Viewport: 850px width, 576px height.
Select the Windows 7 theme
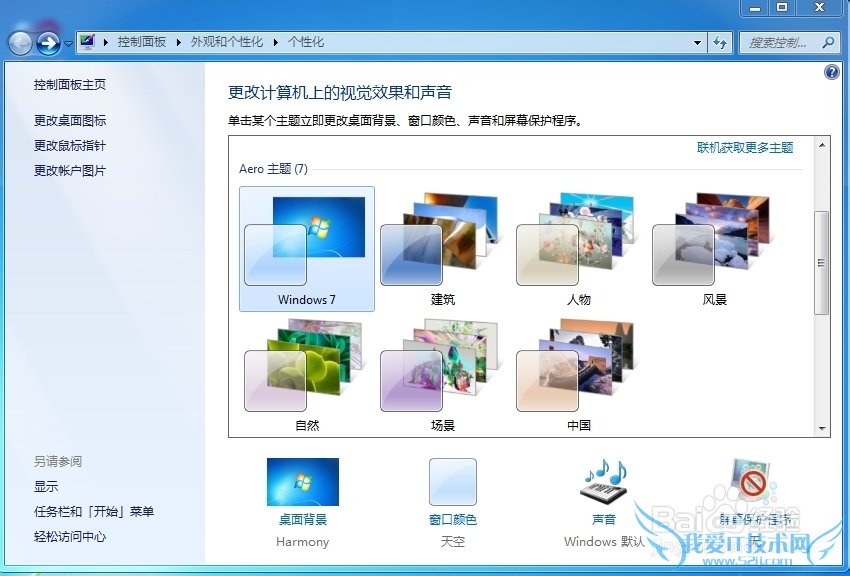point(307,249)
